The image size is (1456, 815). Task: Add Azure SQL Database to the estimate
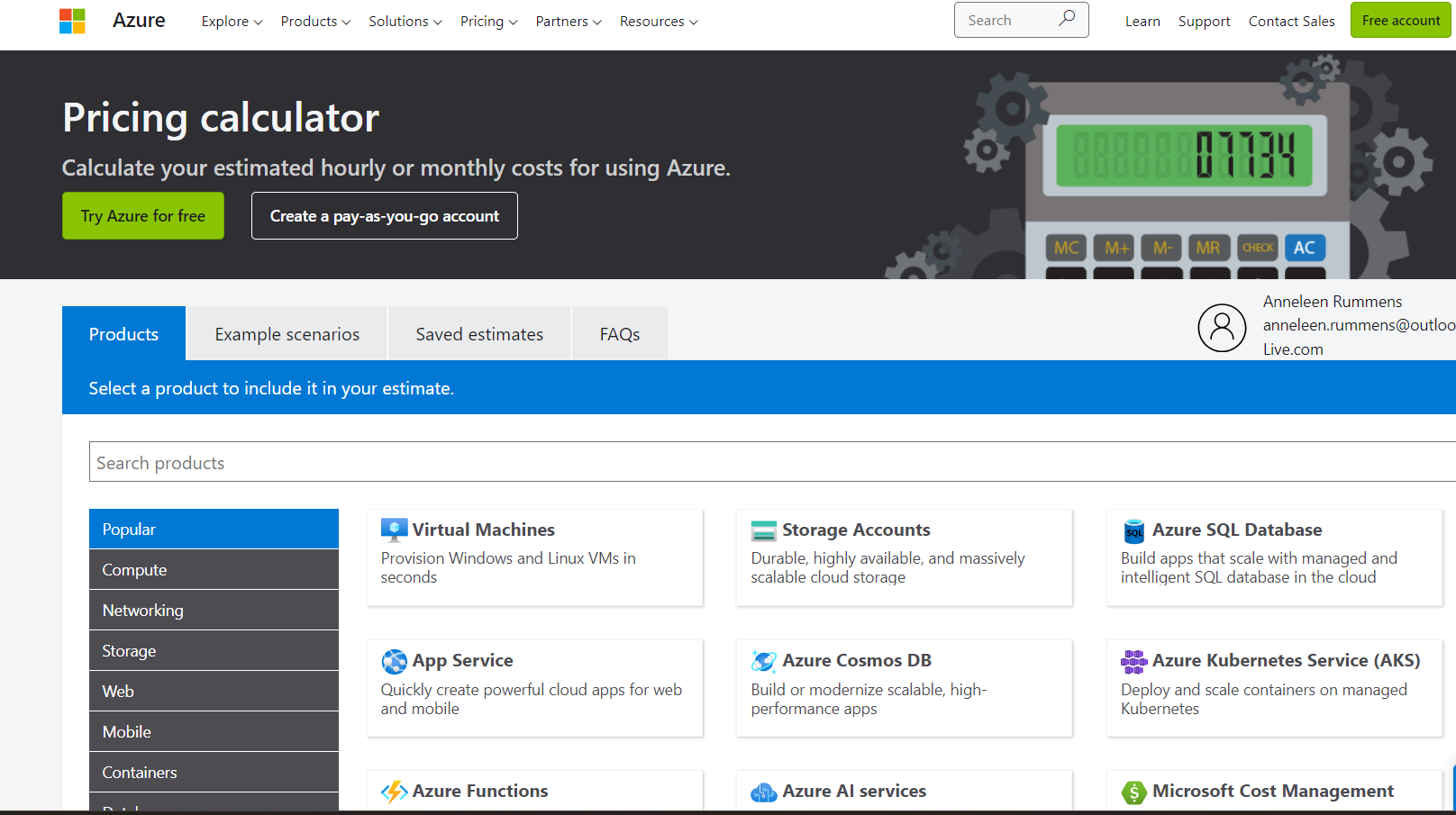(x=1274, y=557)
